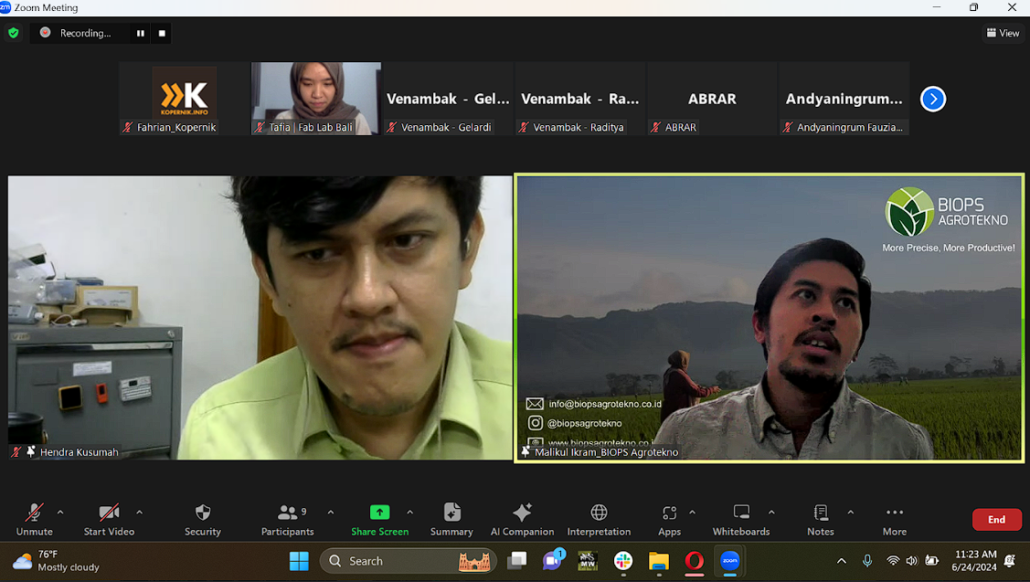Screen dimensions: 1030x582
Task: Expand video options arrow beside Start Video
Action: [x=139, y=513]
